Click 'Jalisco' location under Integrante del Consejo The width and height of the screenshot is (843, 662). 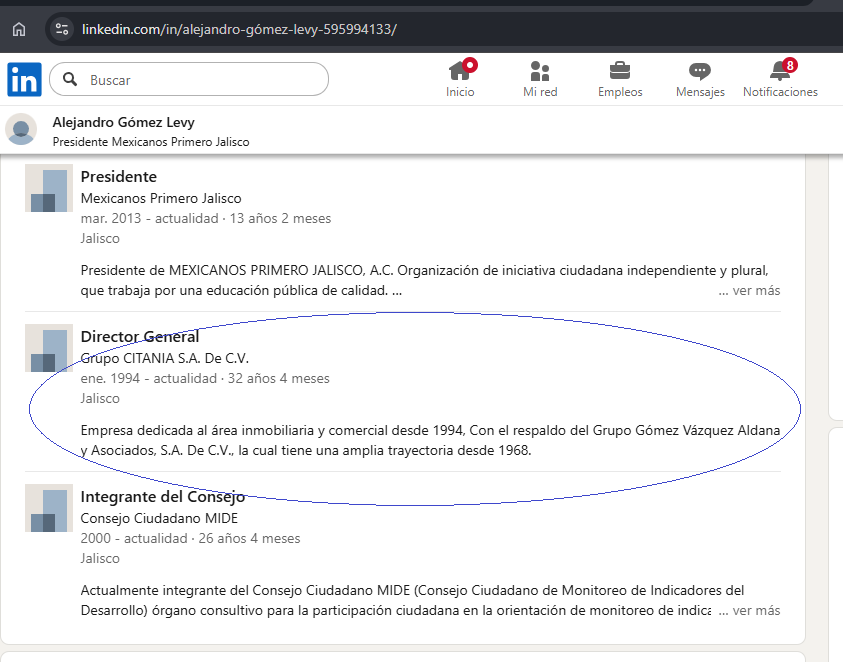point(100,558)
